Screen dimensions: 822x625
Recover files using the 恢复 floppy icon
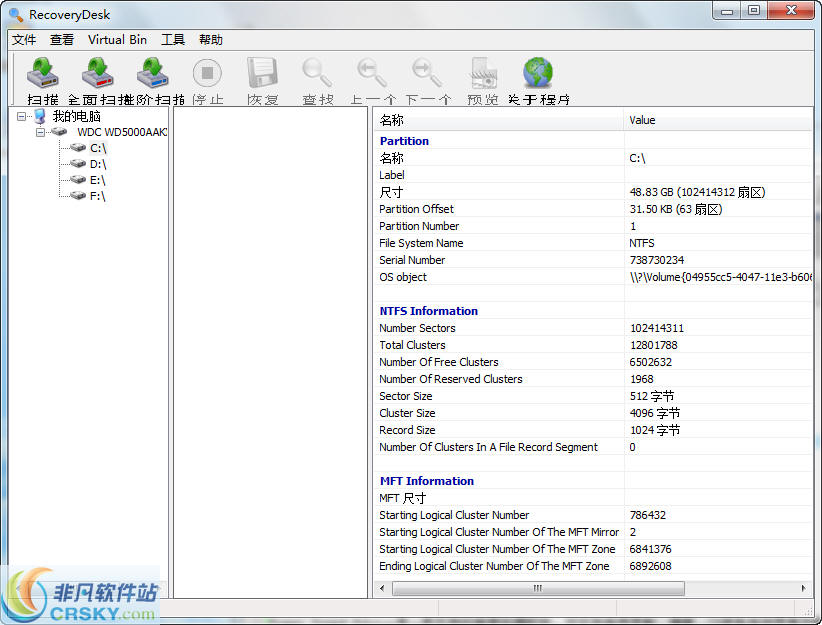[262, 72]
